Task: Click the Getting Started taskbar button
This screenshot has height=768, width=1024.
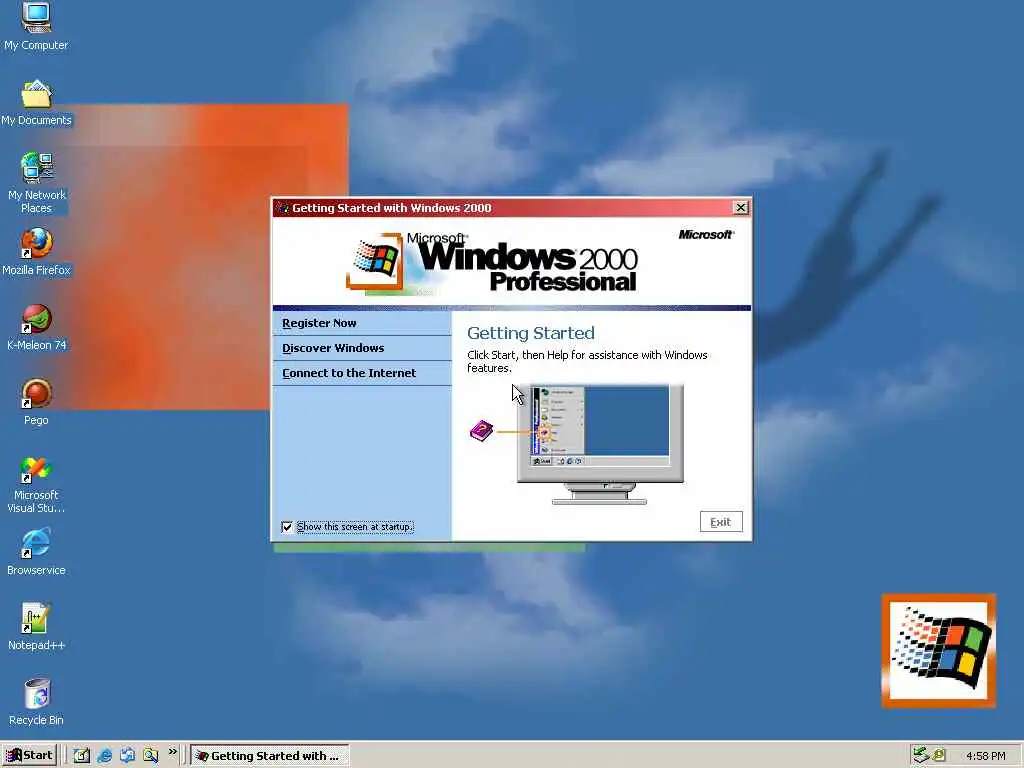Action: pos(270,756)
